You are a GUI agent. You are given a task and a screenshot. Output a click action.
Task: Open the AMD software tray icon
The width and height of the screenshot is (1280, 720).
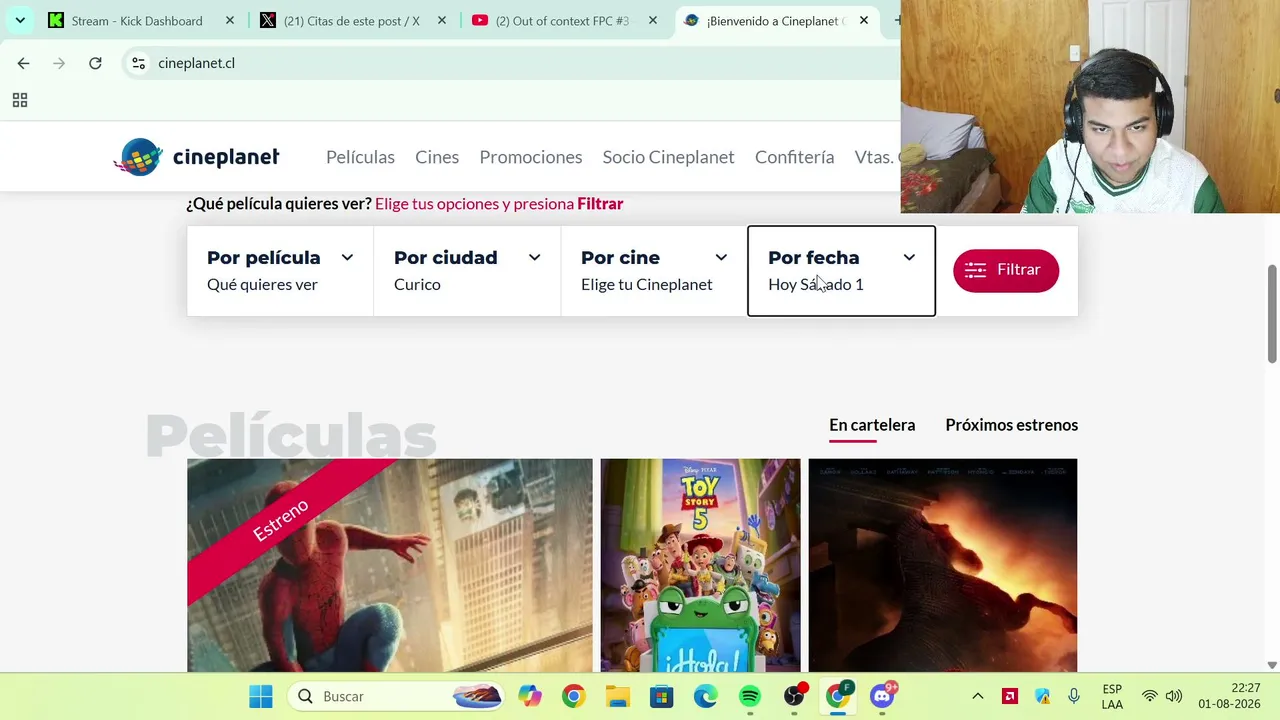point(1010,696)
